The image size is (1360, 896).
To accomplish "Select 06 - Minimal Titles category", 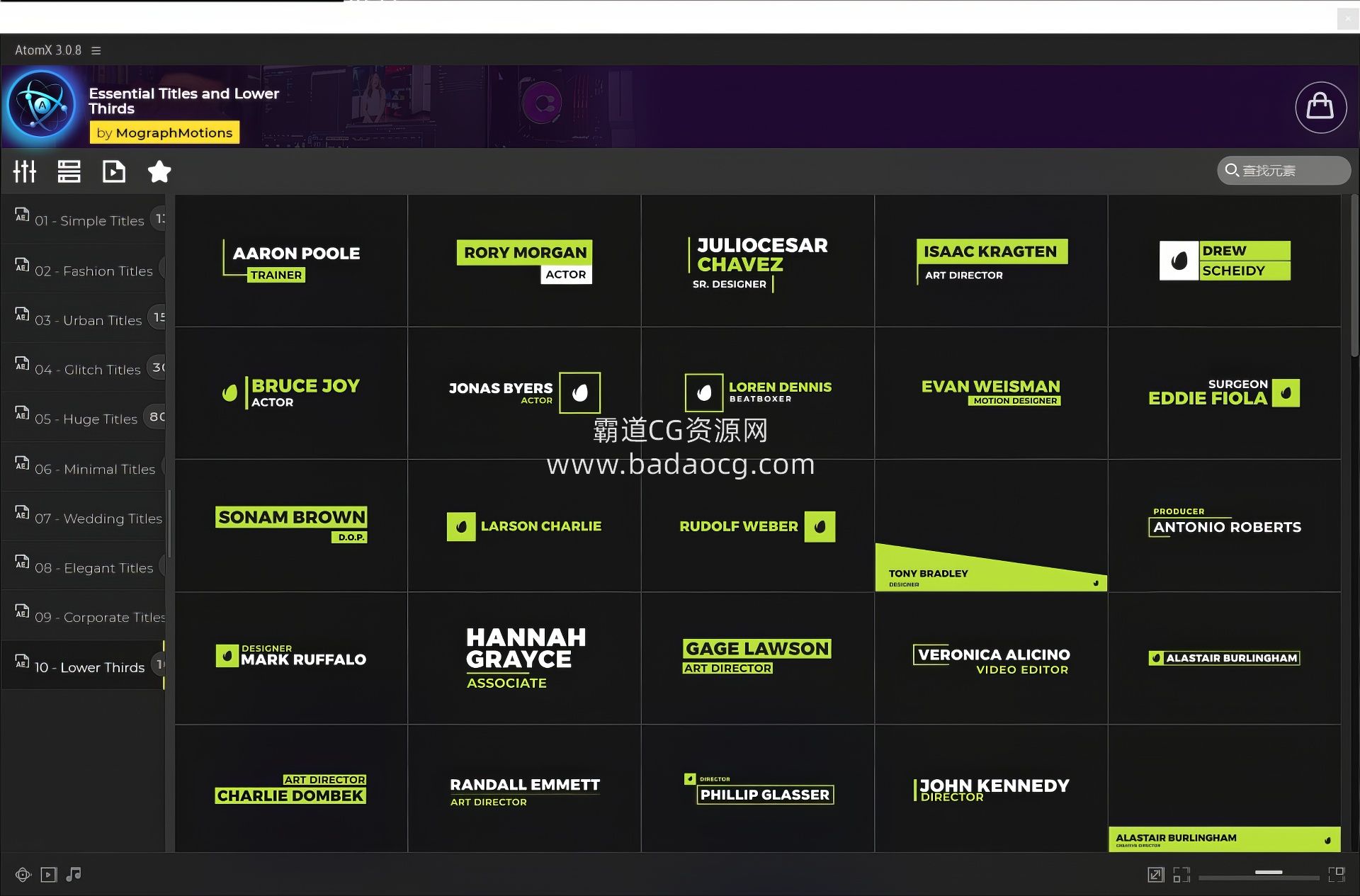I will [x=83, y=467].
